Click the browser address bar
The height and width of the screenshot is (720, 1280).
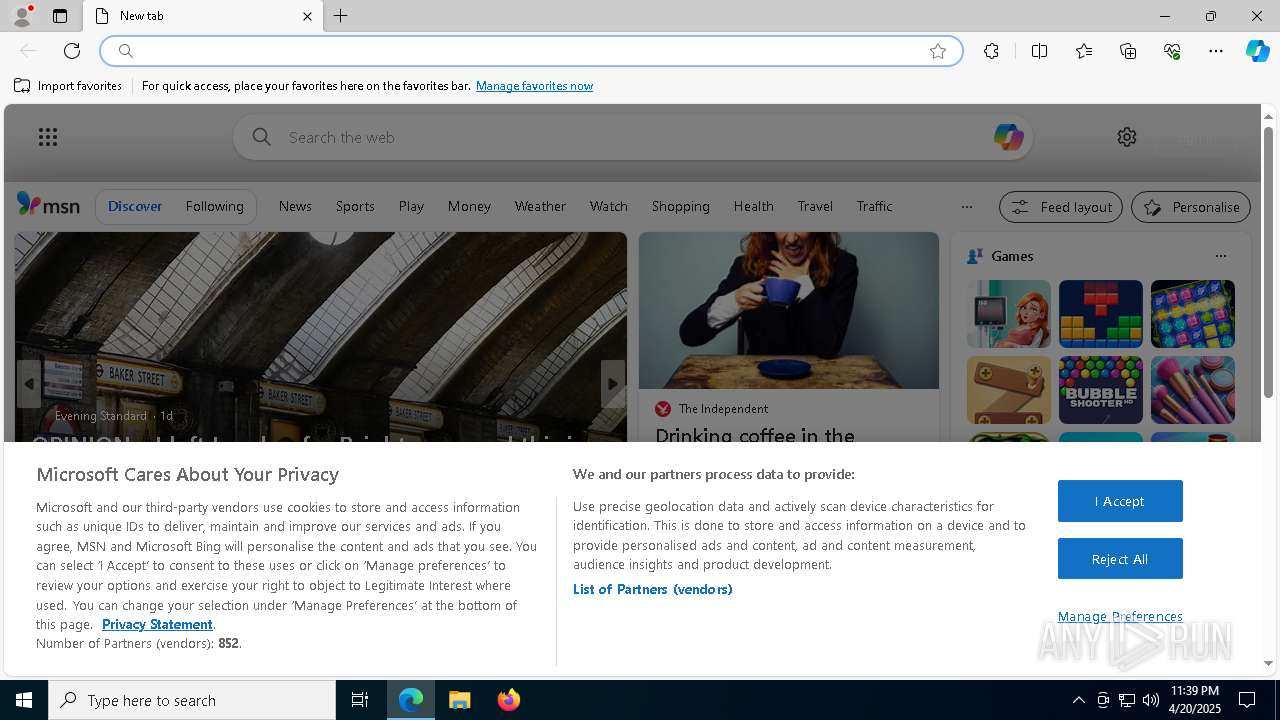[530, 51]
